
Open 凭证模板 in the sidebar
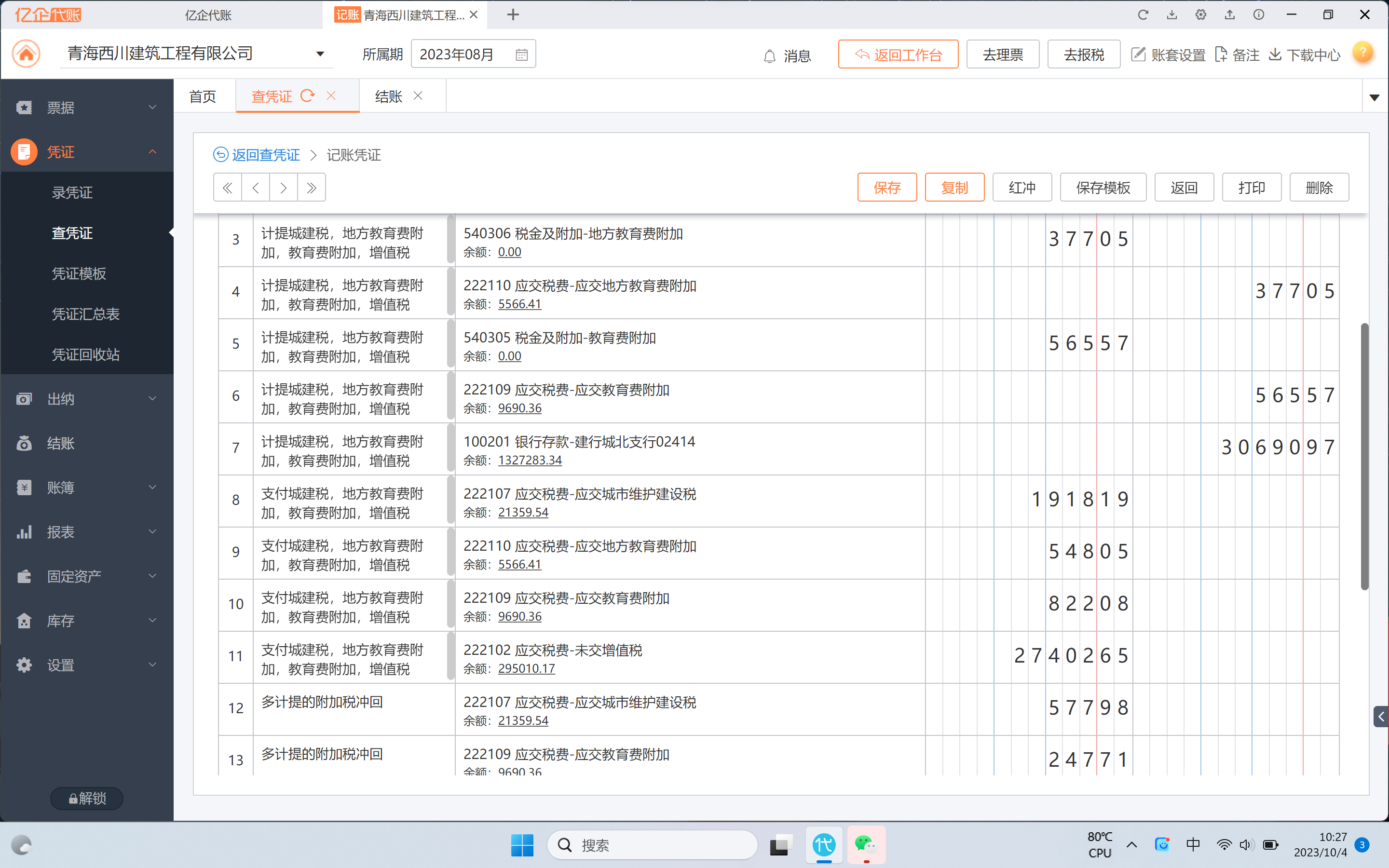pos(79,273)
